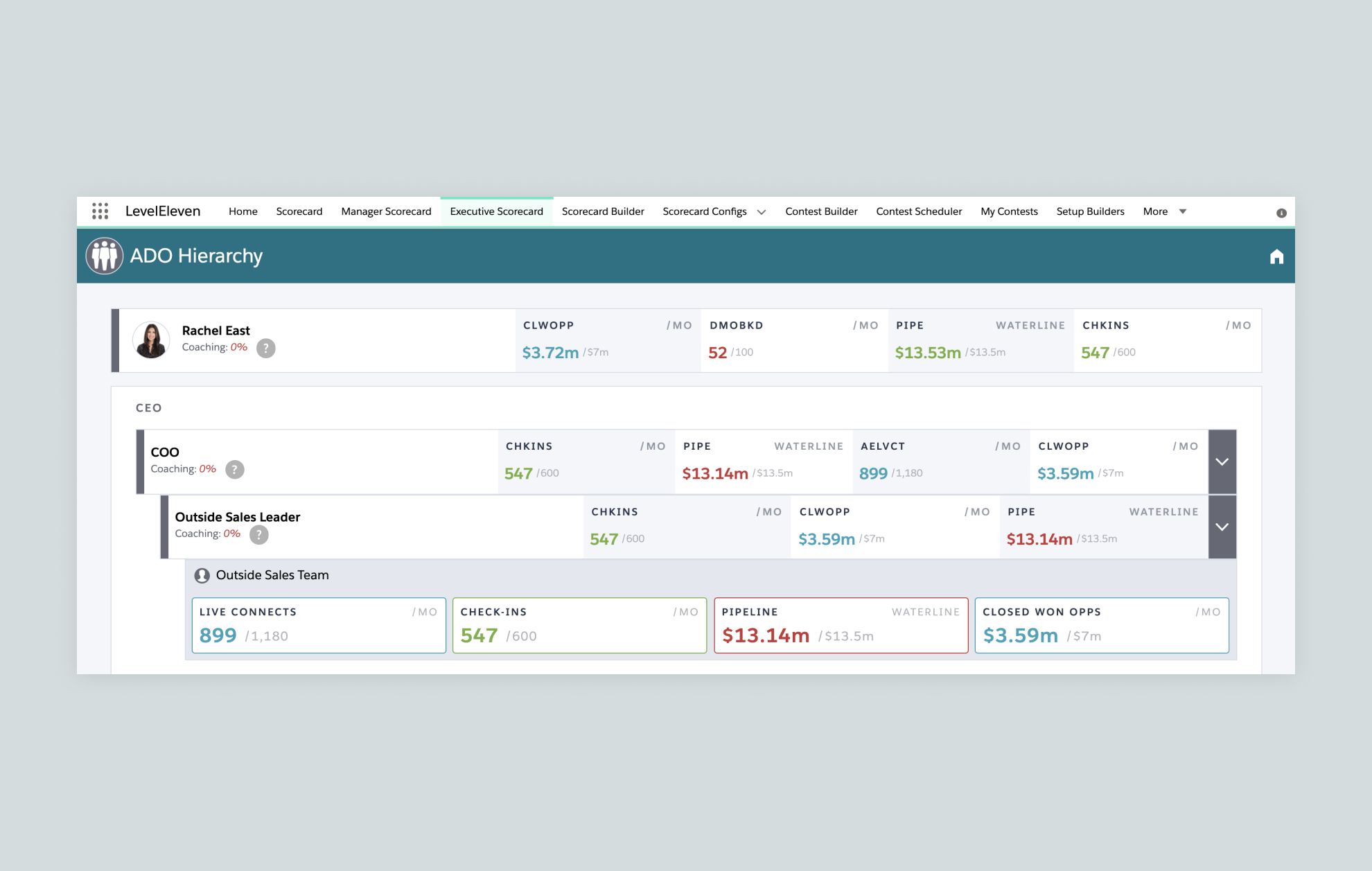1372x871 pixels.
Task: Select the Scorecard Builder tab
Action: pyautogui.click(x=602, y=211)
